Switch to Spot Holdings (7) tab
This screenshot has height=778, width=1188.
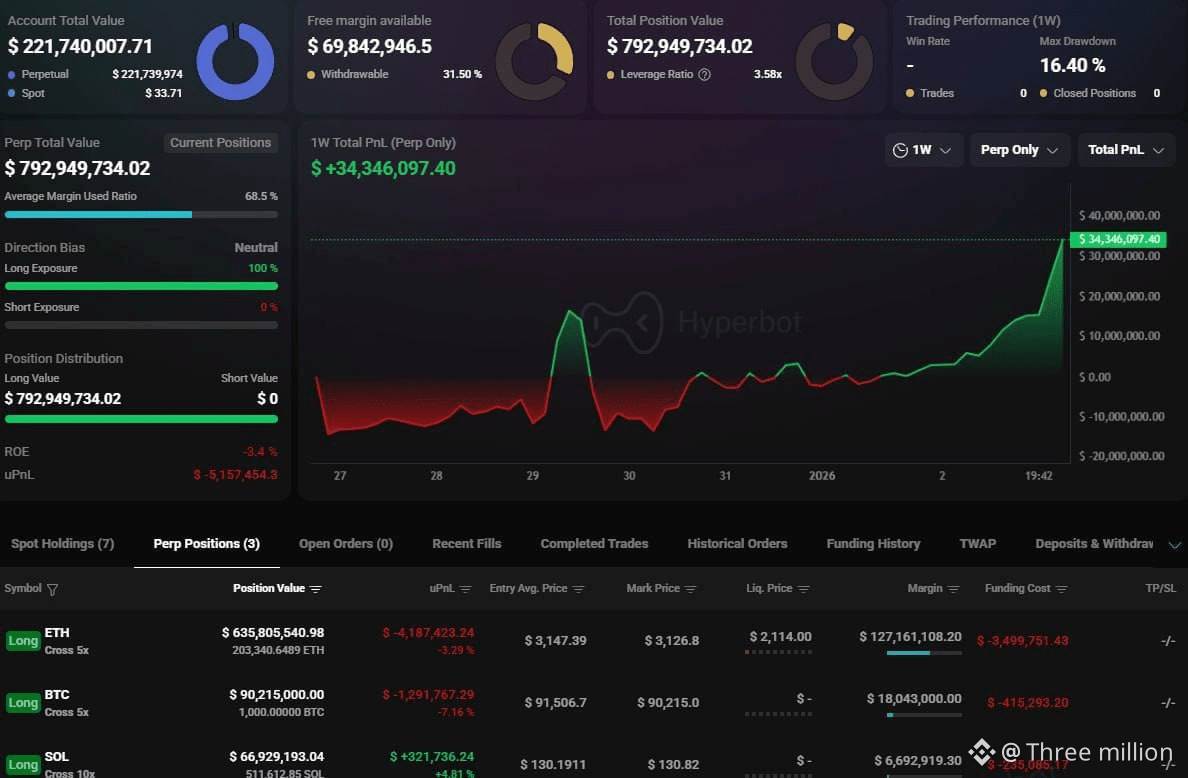tap(62, 544)
